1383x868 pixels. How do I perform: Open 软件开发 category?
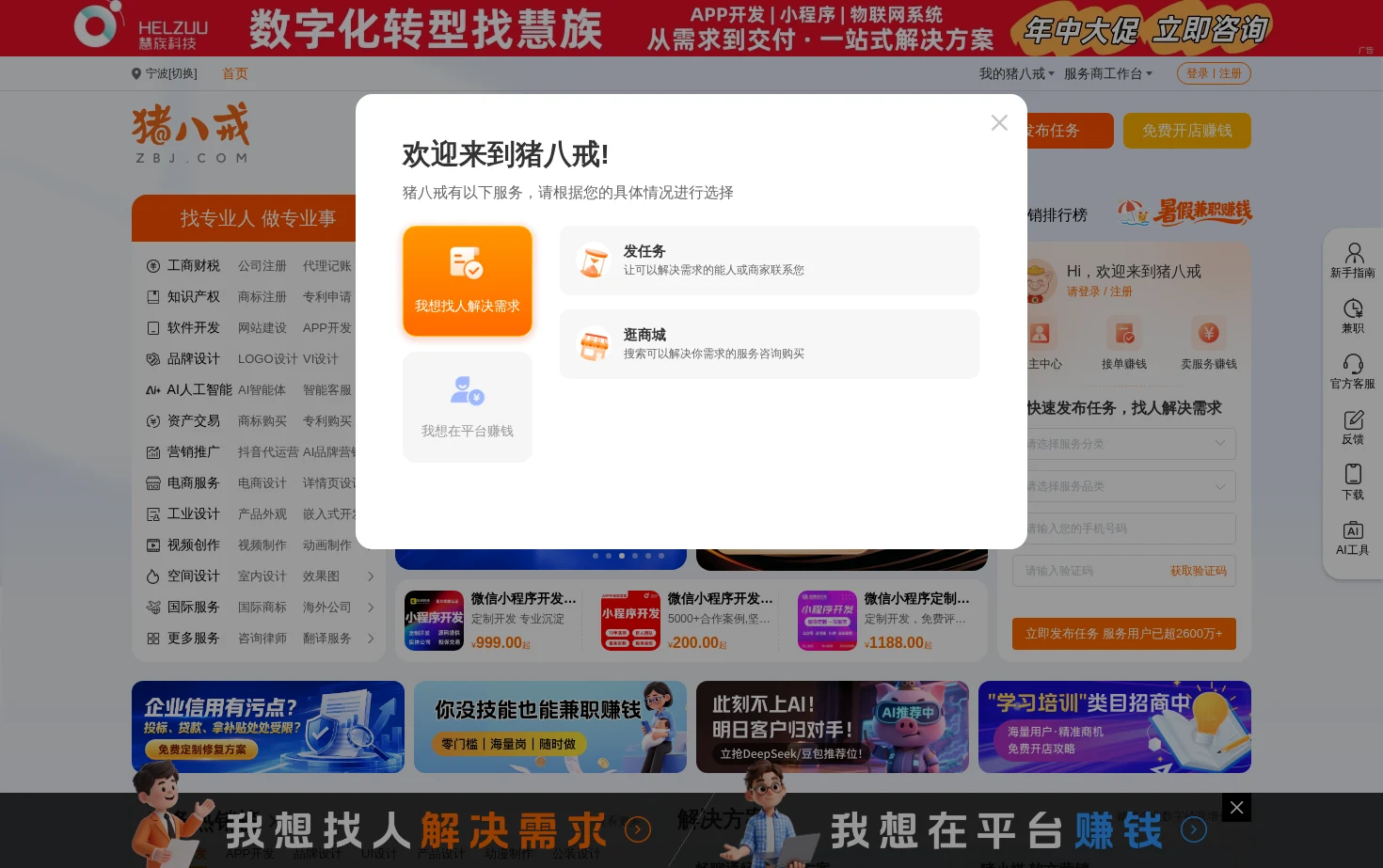click(193, 328)
